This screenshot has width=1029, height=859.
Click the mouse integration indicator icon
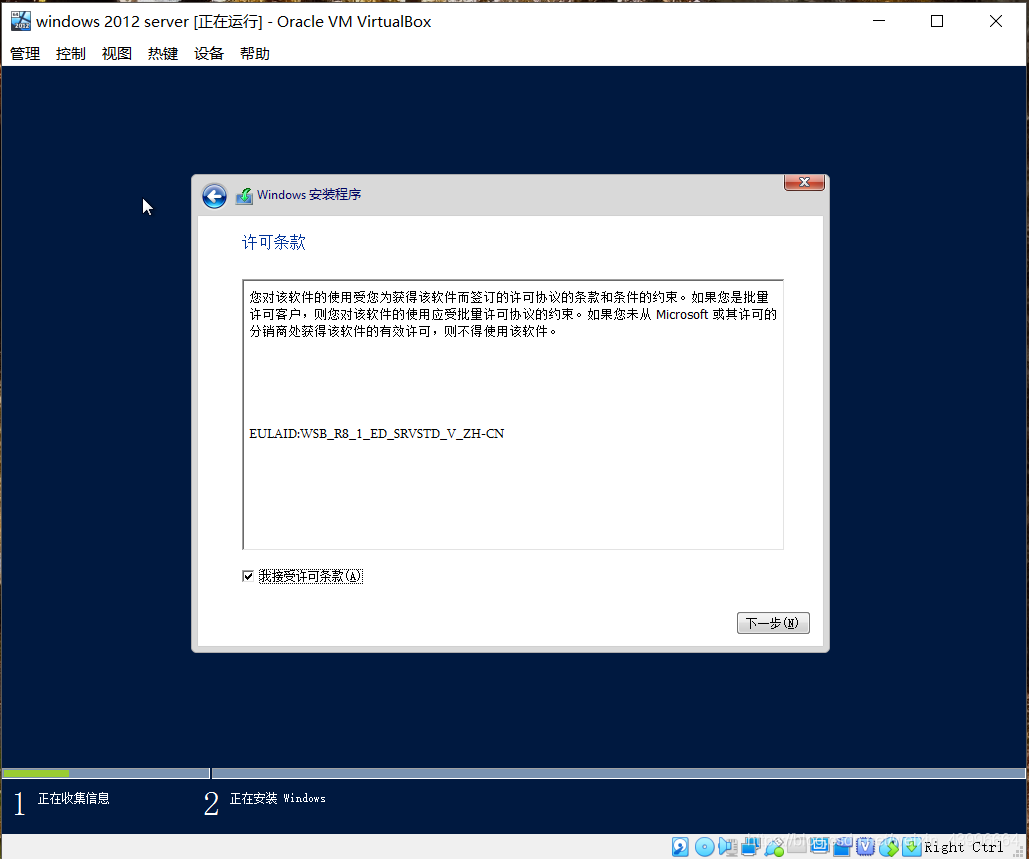tap(889, 847)
